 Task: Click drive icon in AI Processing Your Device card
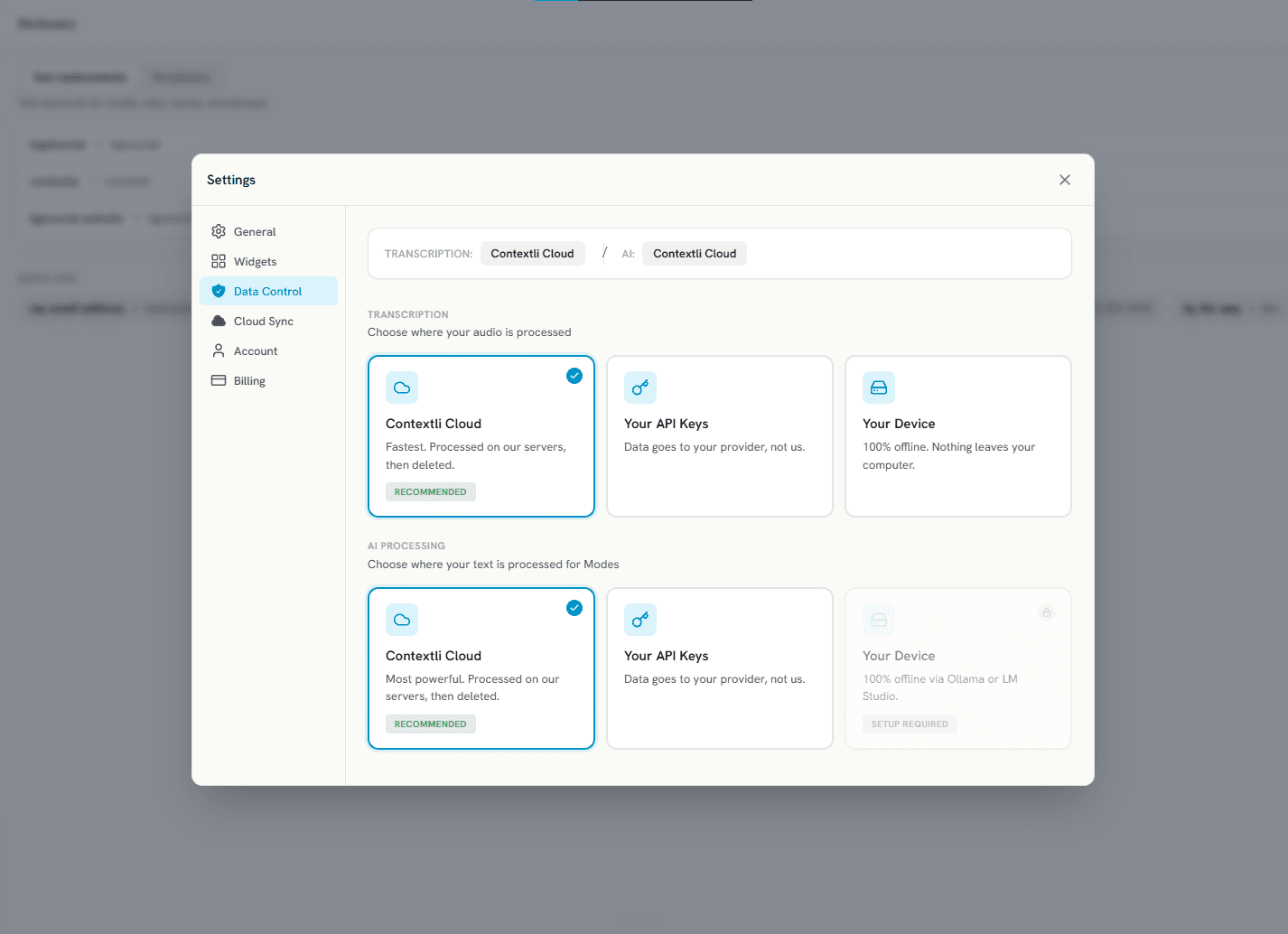[879, 620]
